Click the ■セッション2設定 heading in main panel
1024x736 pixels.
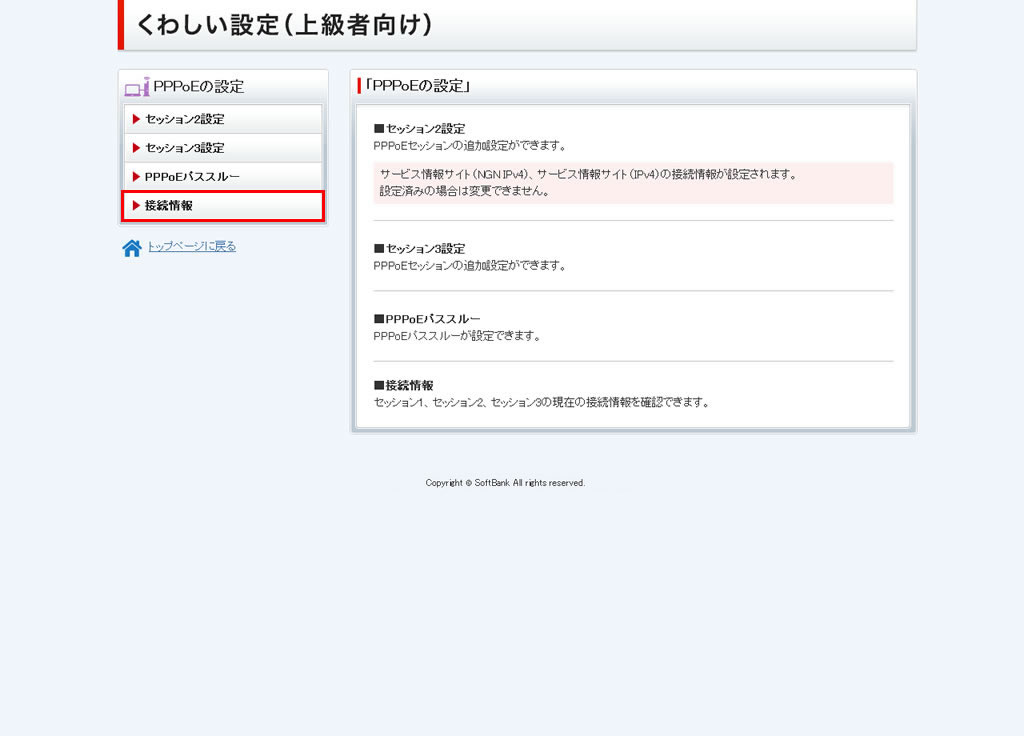(419, 129)
